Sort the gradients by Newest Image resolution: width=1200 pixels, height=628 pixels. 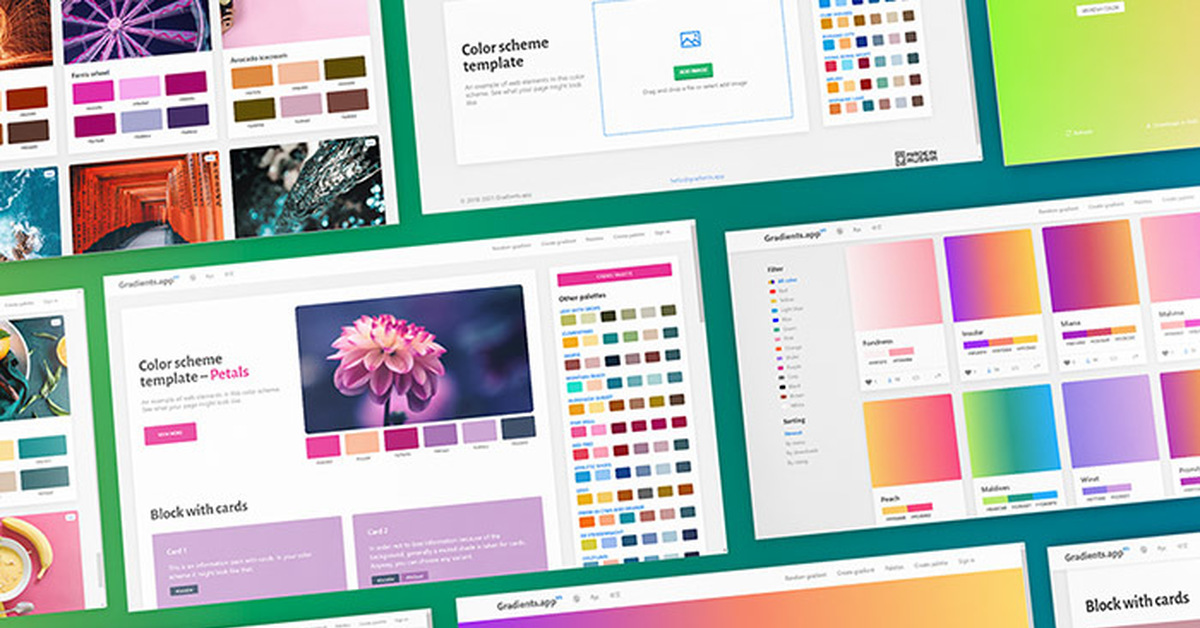tap(794, 433)
